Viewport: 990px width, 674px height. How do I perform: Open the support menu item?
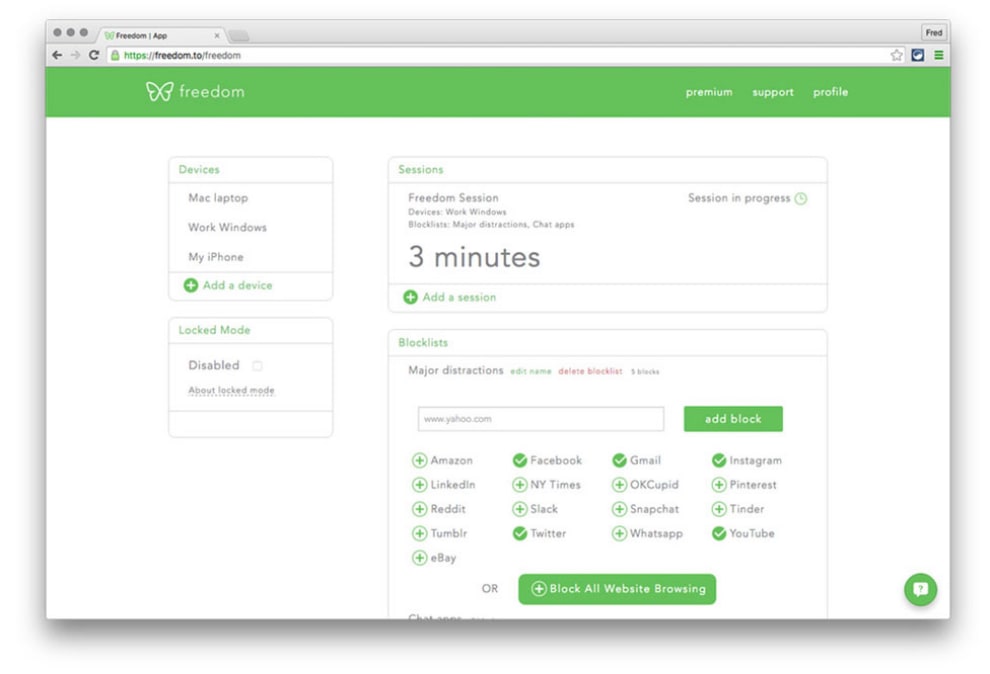tap(773, 92)
